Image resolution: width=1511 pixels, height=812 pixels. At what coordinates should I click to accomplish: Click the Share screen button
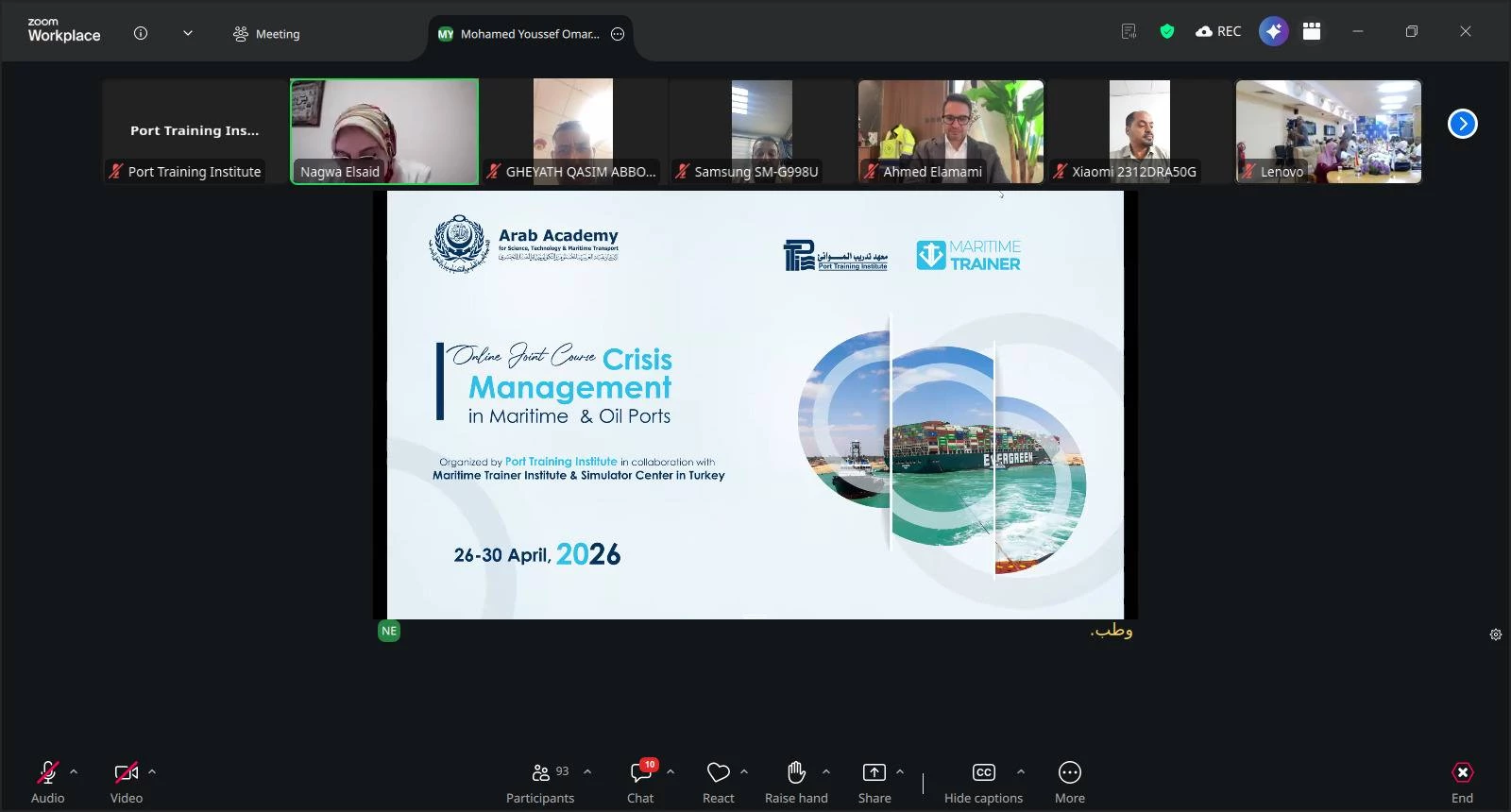(874, 782)
